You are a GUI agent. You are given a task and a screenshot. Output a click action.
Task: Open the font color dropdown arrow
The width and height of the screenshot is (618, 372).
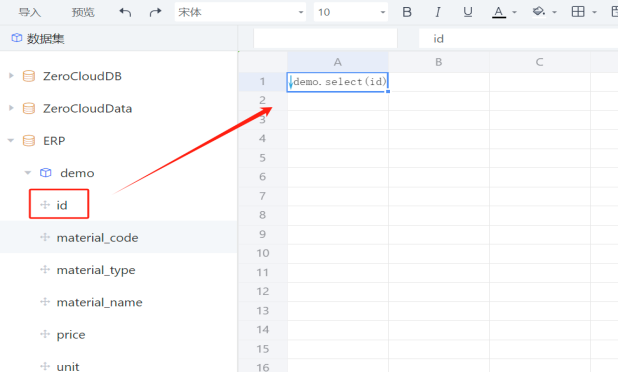pyautogui.click(x=514, y=12)
